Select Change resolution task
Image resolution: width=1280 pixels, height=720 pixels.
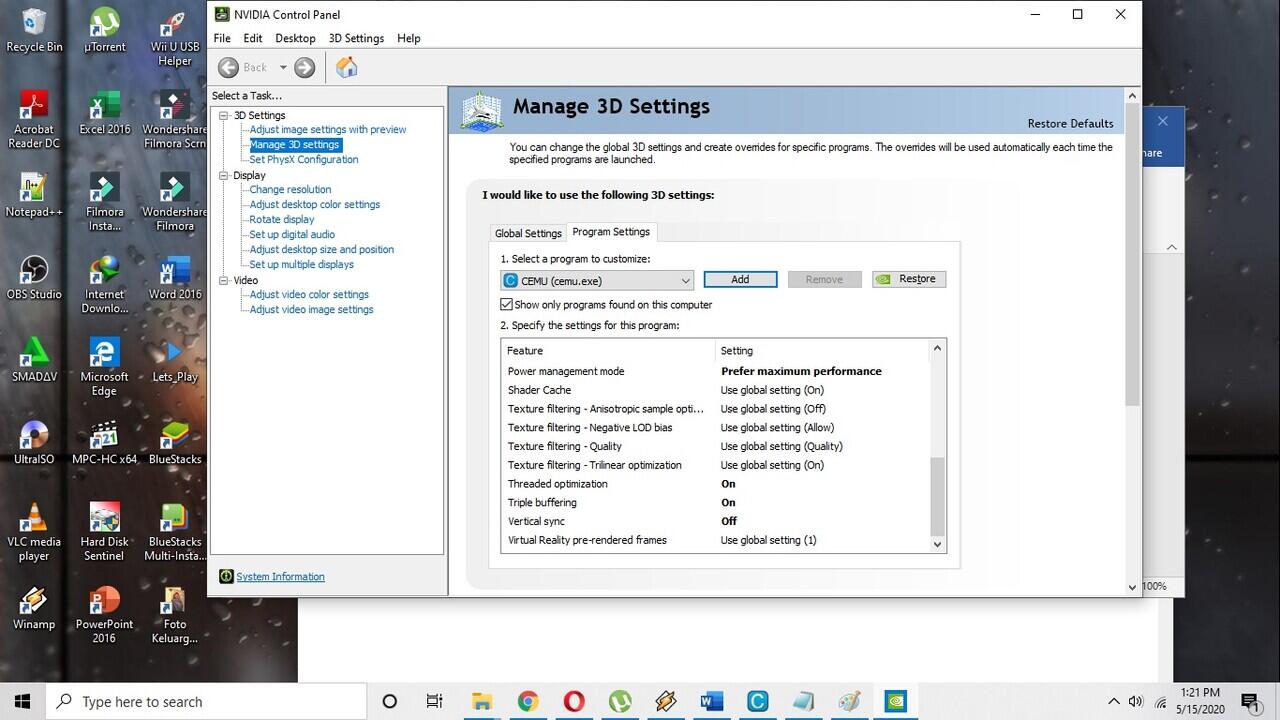tap(290, 189)
